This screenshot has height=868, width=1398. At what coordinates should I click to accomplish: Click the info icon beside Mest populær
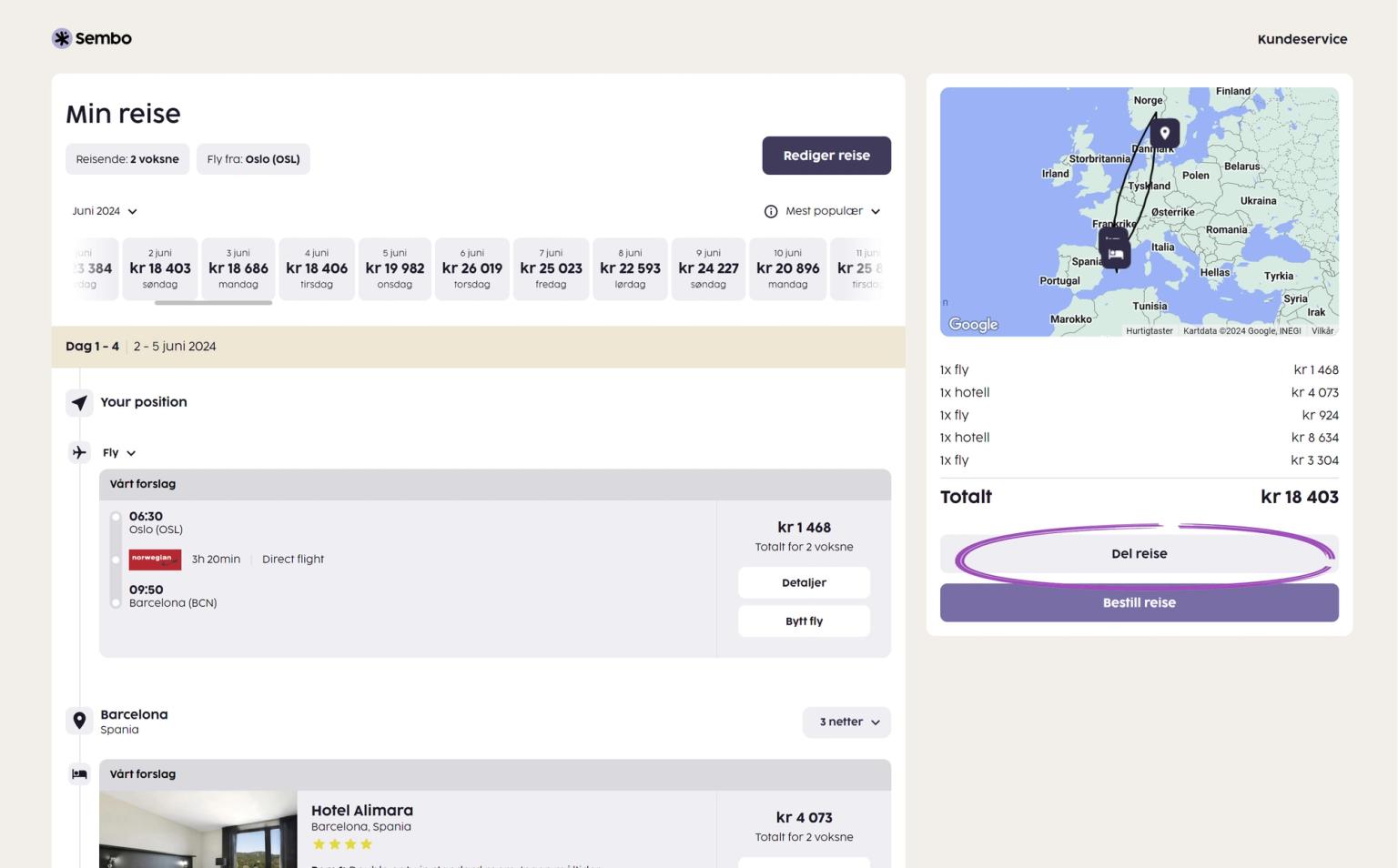771,211
